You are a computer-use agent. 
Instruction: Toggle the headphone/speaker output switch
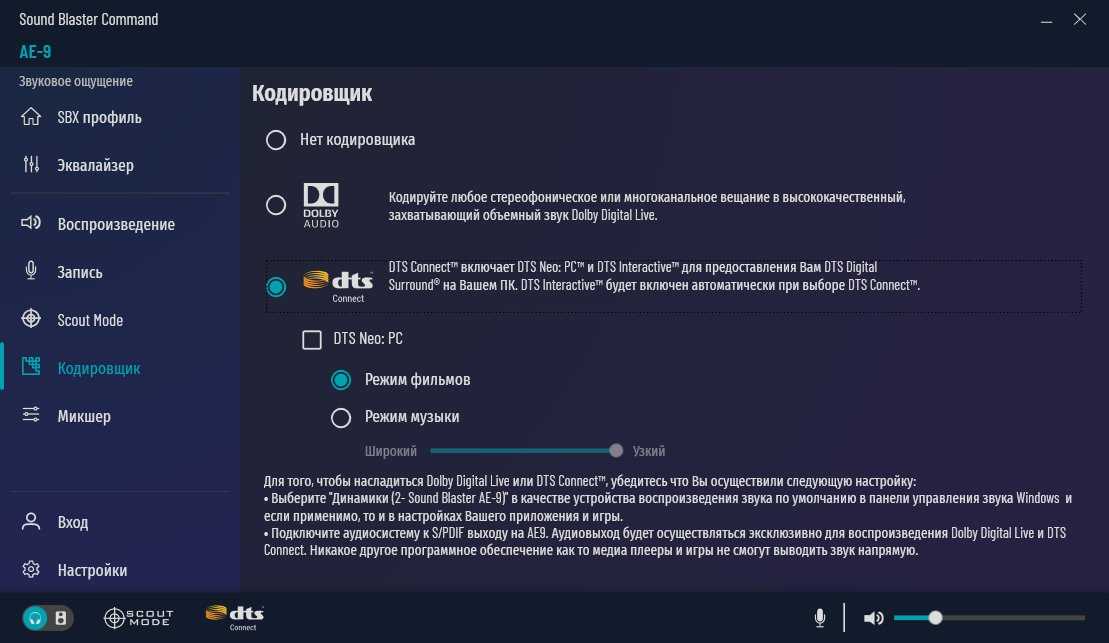click(47, 618)
